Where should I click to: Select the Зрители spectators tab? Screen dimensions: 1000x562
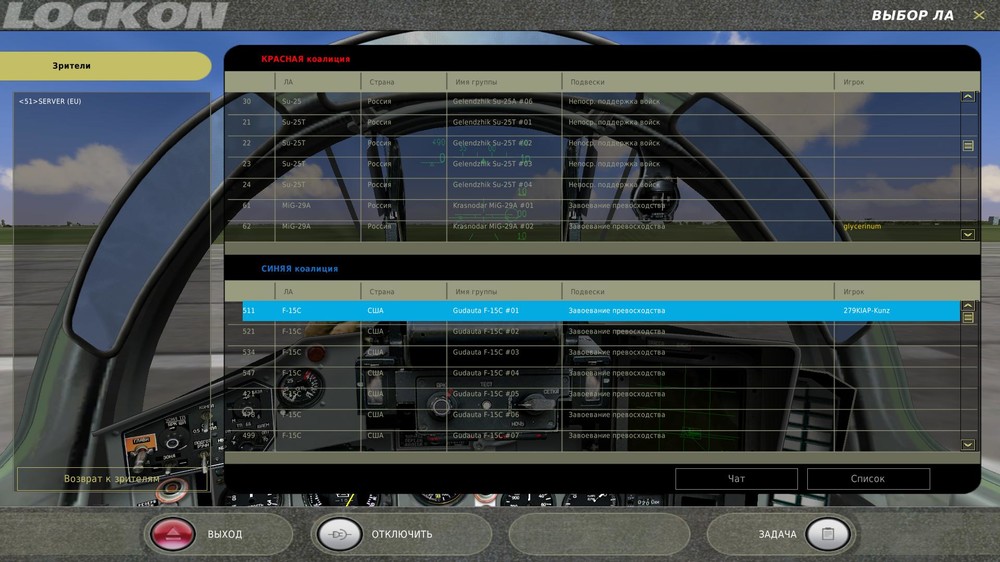(x=105, y=66)
